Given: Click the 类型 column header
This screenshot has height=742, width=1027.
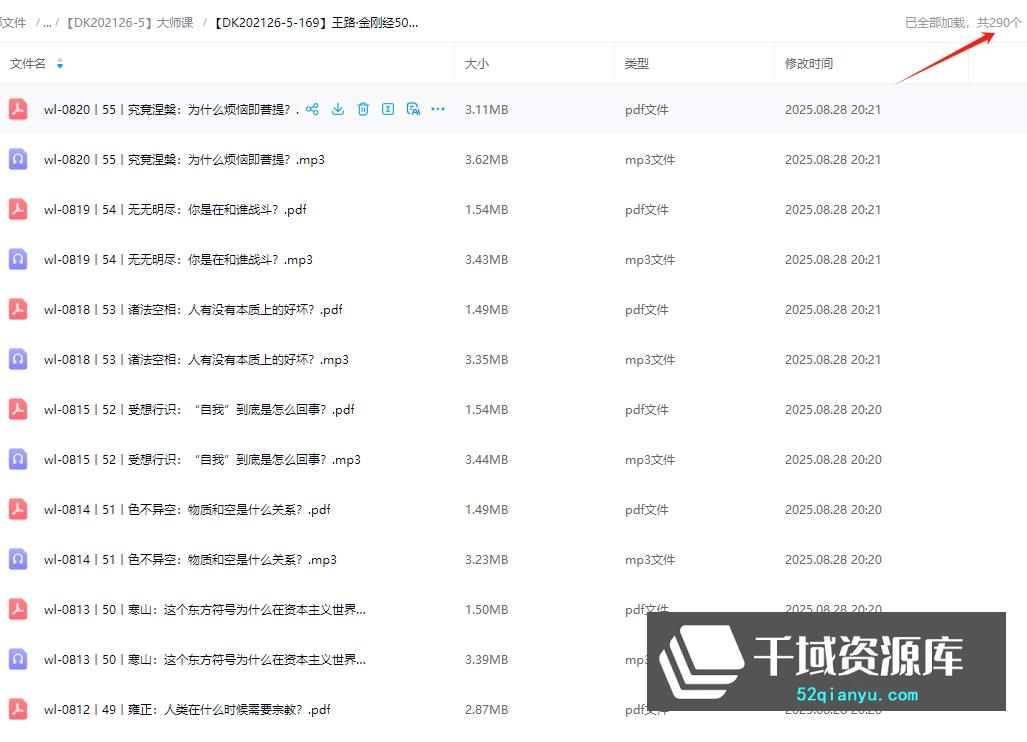Looking at the screenshot, I should [x=636, y=63].
